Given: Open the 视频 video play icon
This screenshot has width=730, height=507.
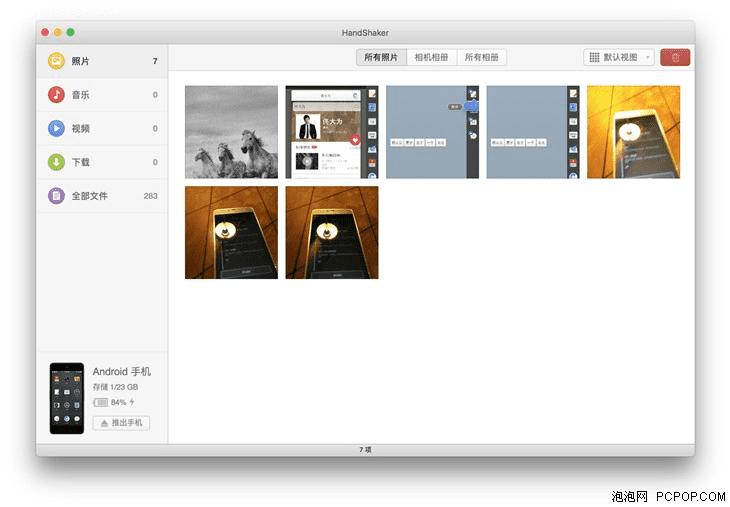Looking at the screenshot, I should tap(56, 128).
